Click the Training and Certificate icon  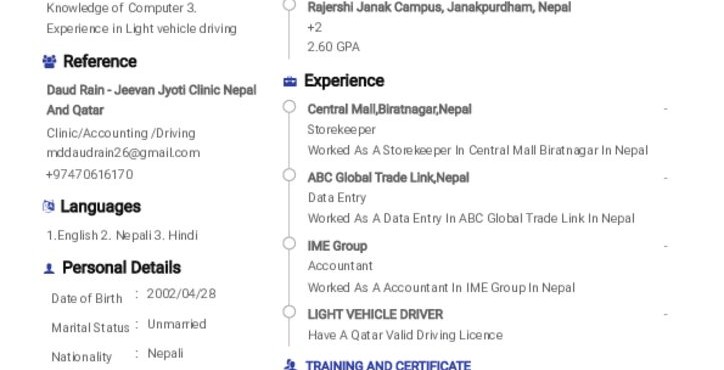pos(290,365)
